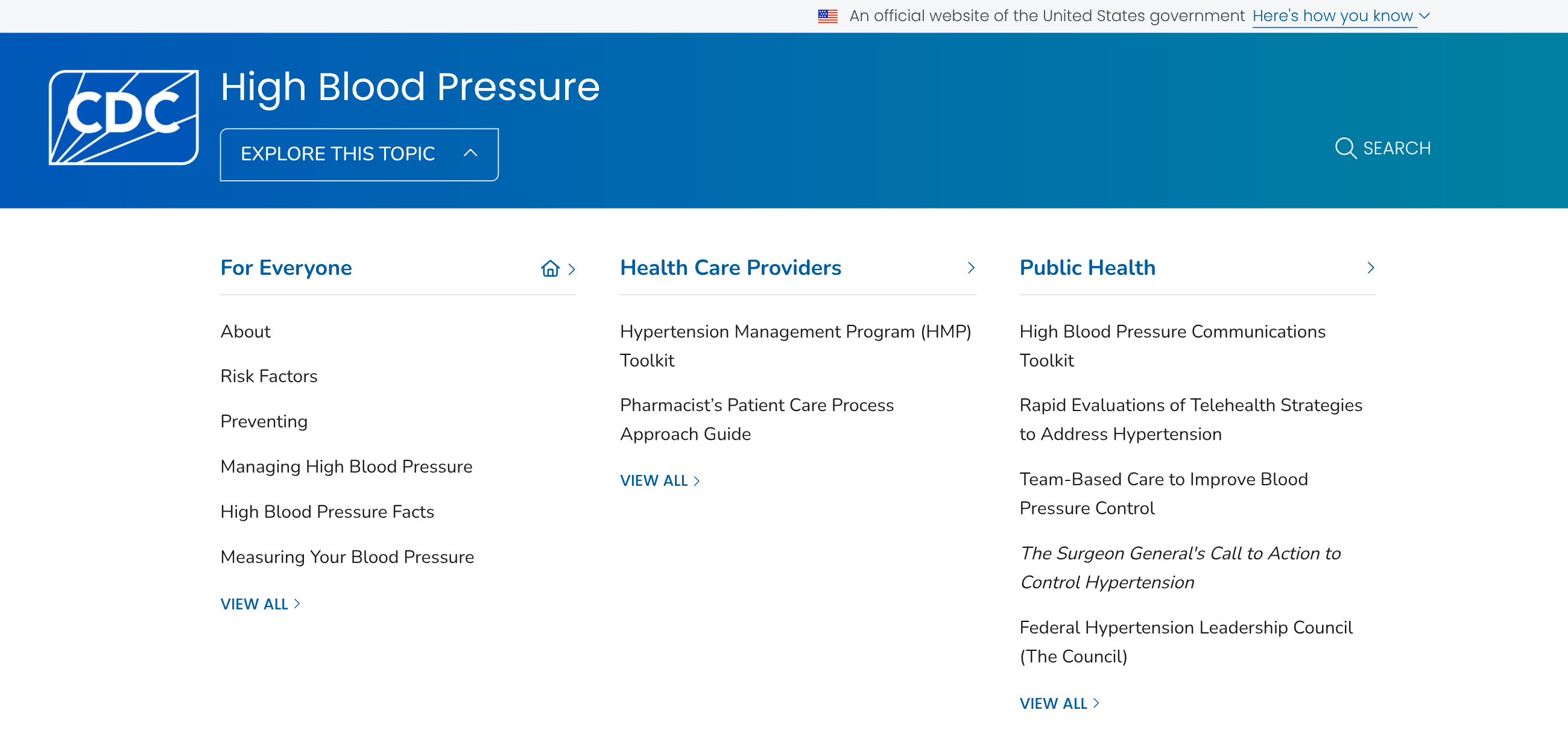The image size is (1568, 748).
Task: Go to Managing High Blood Pressure
Action: (x=346, y=466)
